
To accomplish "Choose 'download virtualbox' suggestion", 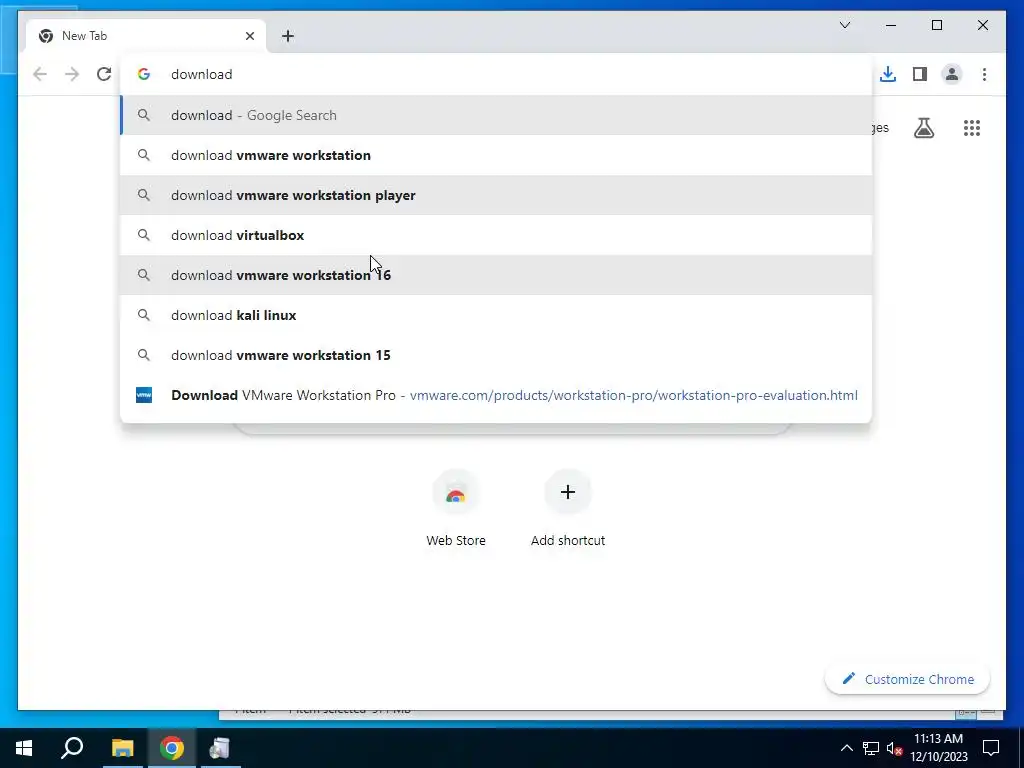I will [496, 235].
